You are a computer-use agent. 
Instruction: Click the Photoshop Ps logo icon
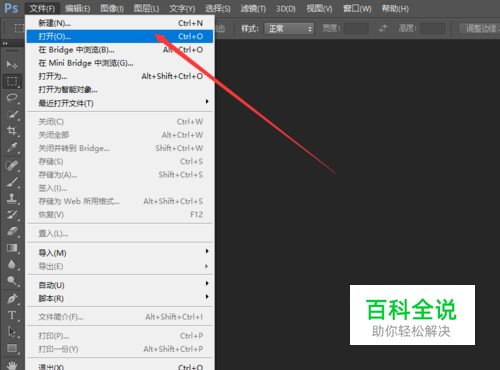[11, 8]
